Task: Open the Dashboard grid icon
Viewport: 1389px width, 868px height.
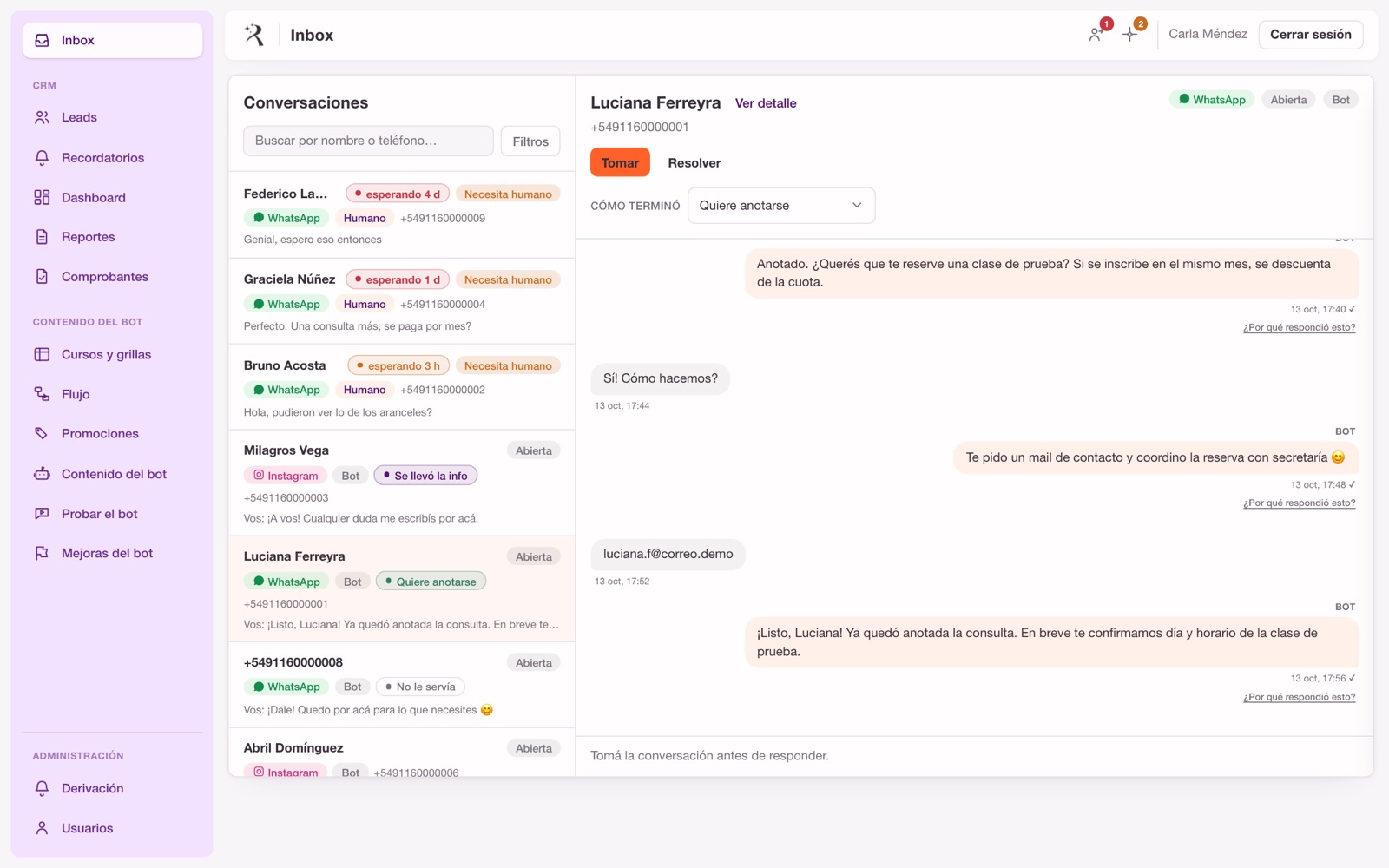Action: tap(42, 198)
